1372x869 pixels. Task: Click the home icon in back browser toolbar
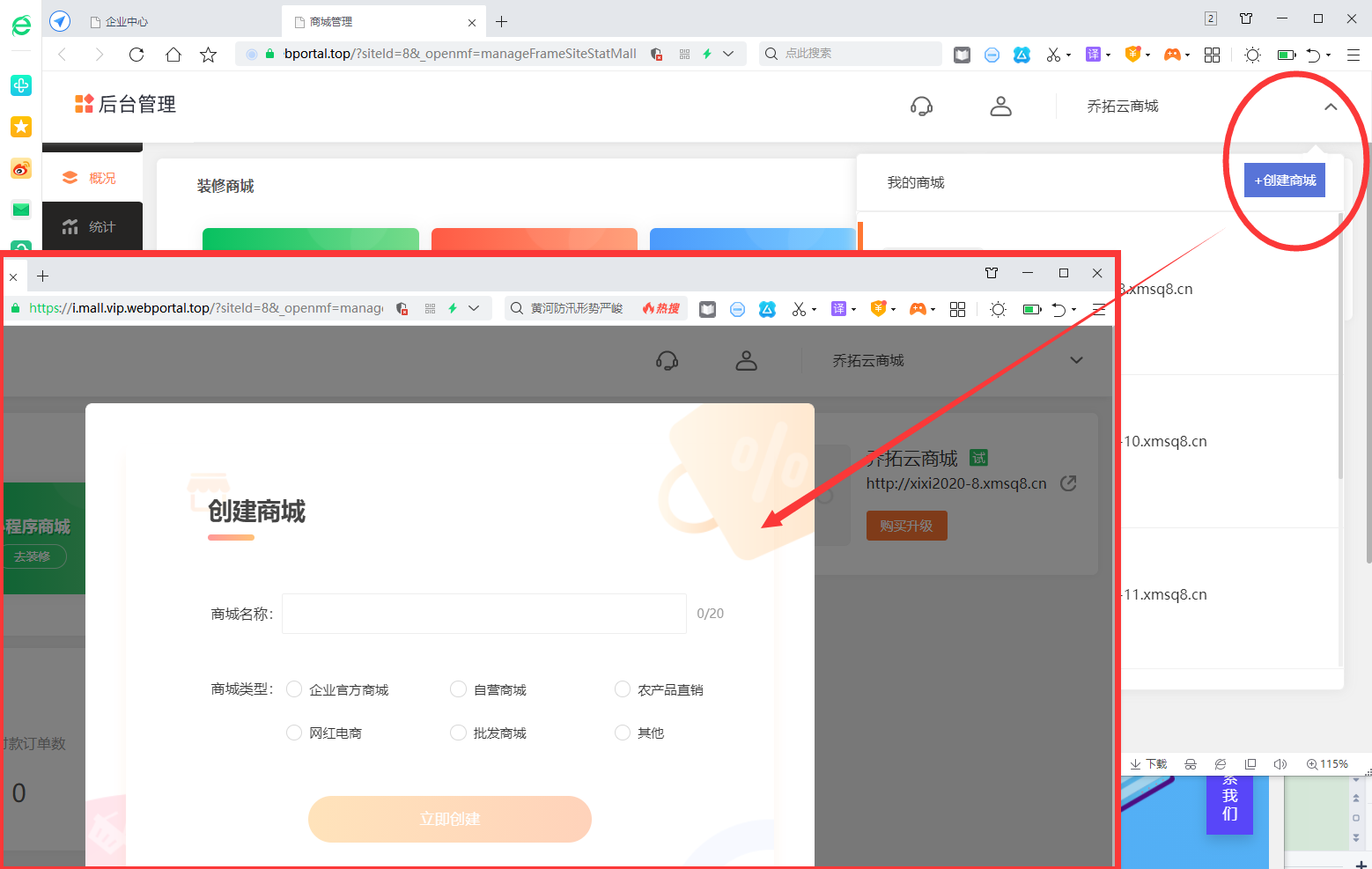173,55
